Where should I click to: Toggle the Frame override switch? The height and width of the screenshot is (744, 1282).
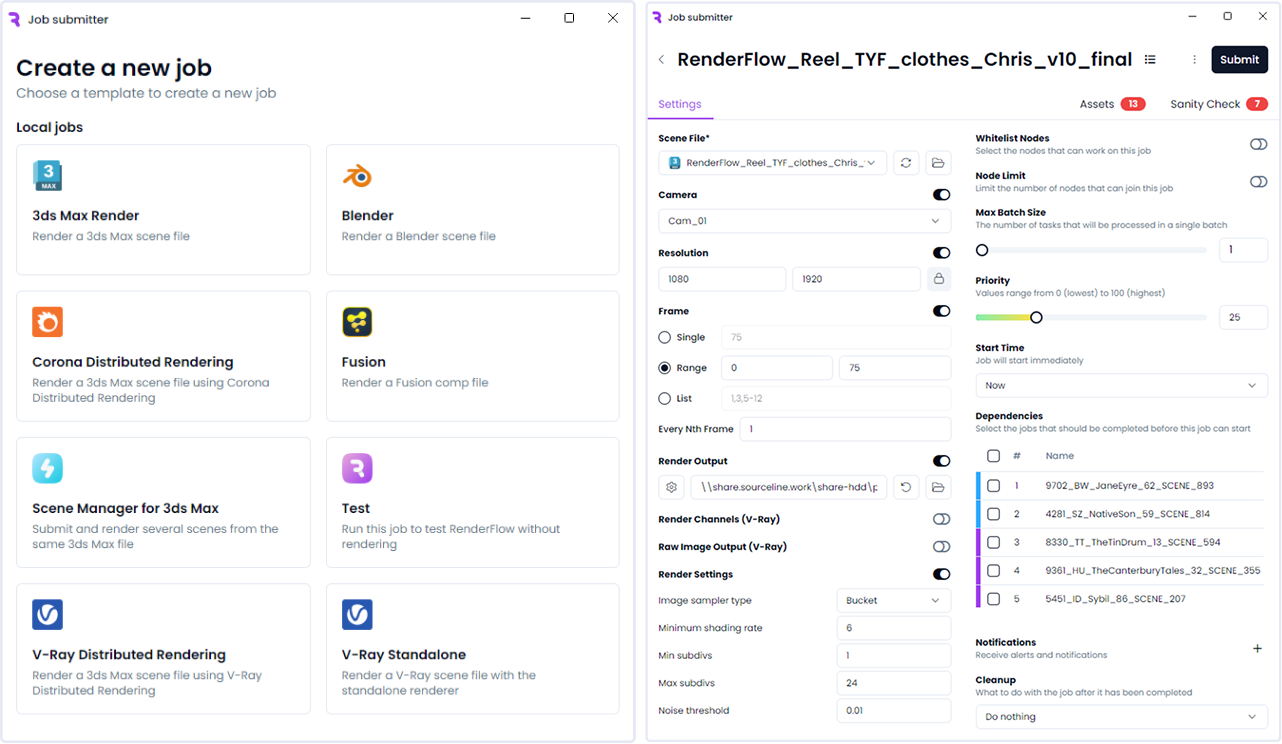(941, 311)
